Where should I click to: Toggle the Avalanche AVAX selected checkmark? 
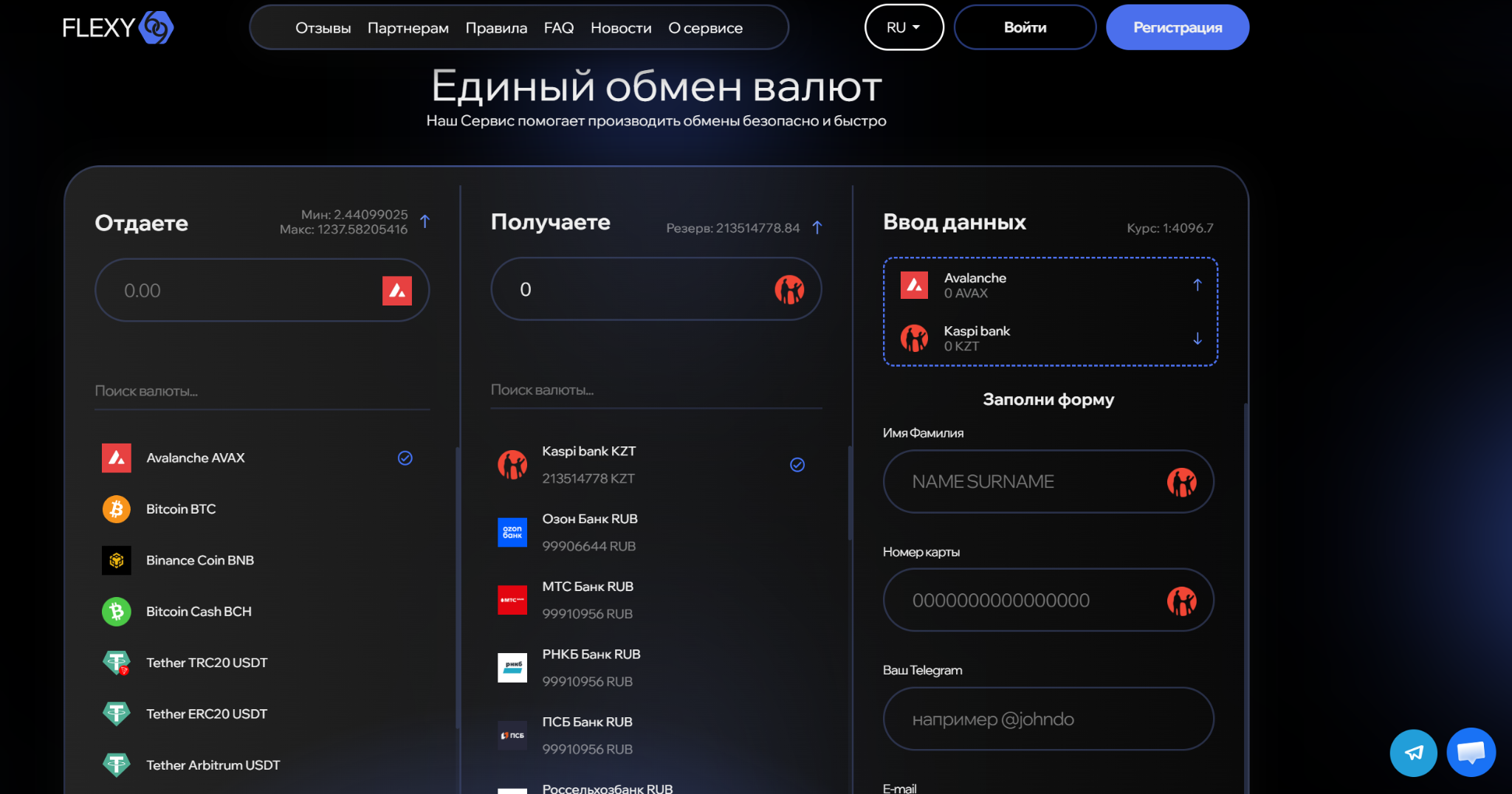coord(405,458)
